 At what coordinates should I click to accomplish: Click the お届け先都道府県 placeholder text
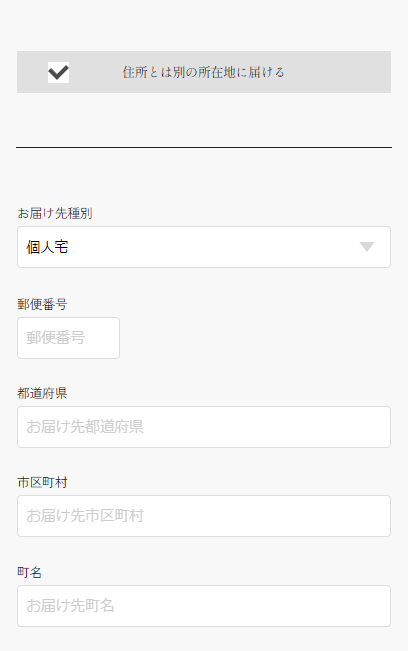85,427
